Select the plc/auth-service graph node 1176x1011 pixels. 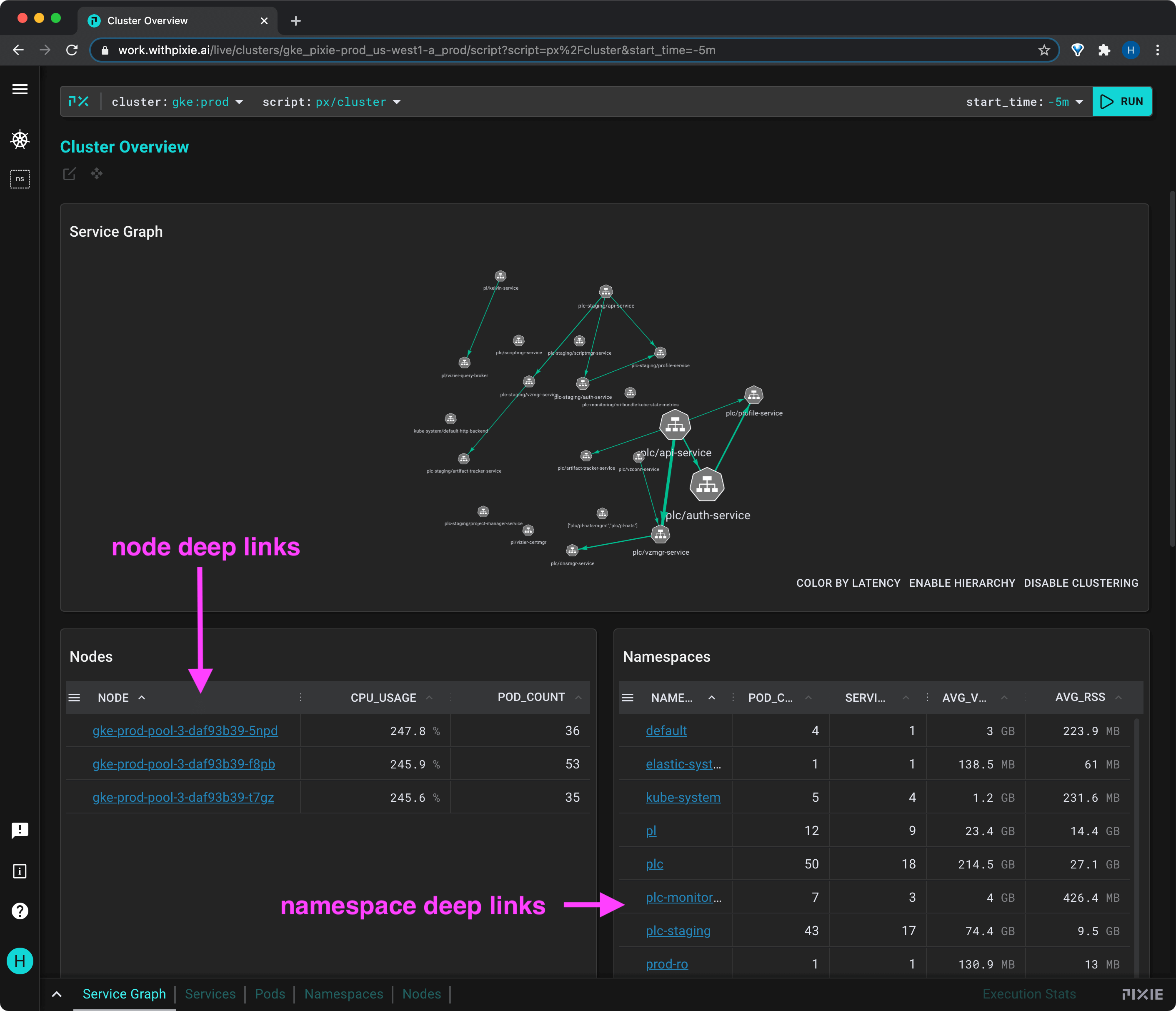coord(707,485)
